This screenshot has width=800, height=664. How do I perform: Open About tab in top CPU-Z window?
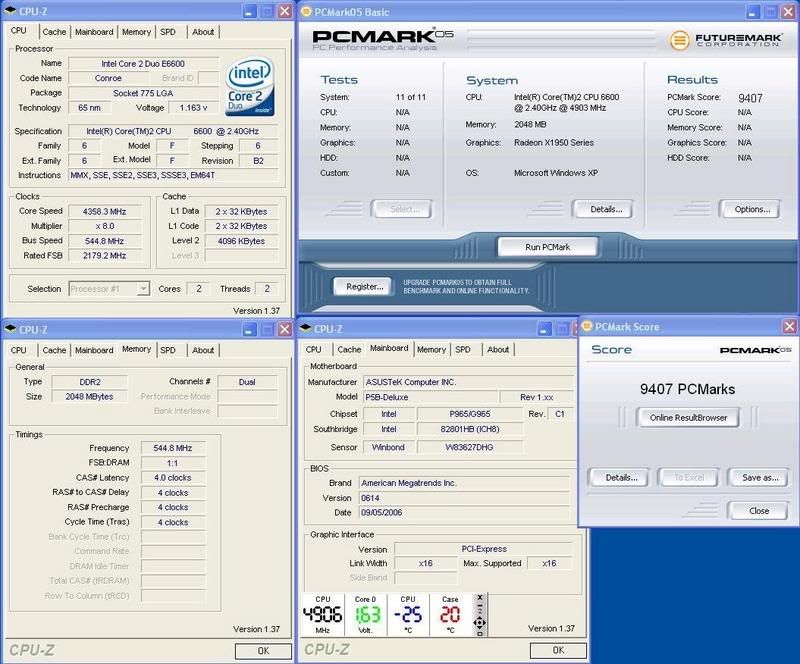(203, 32)
